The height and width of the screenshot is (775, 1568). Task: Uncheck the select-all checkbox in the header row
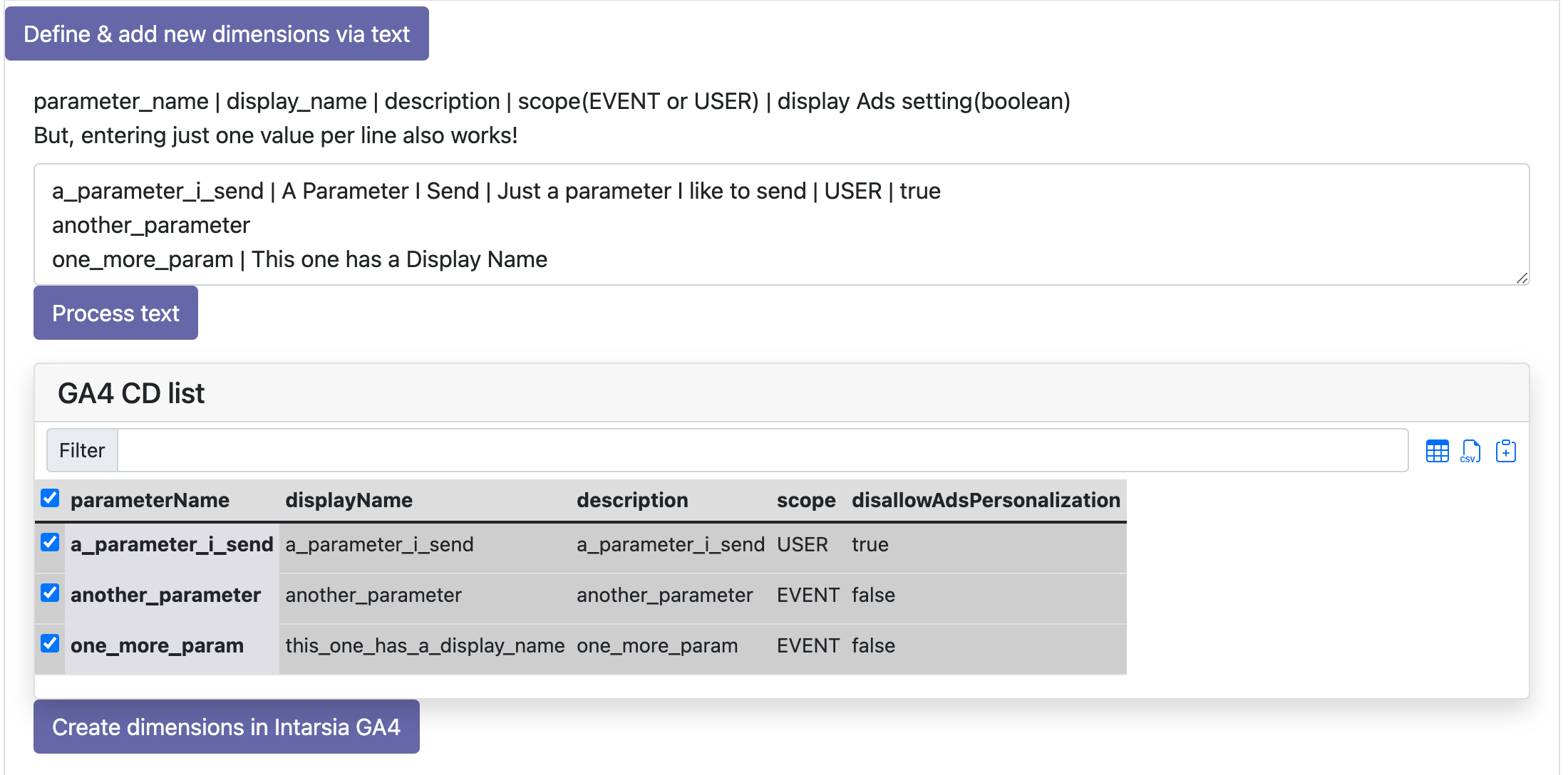click(49, 499)
